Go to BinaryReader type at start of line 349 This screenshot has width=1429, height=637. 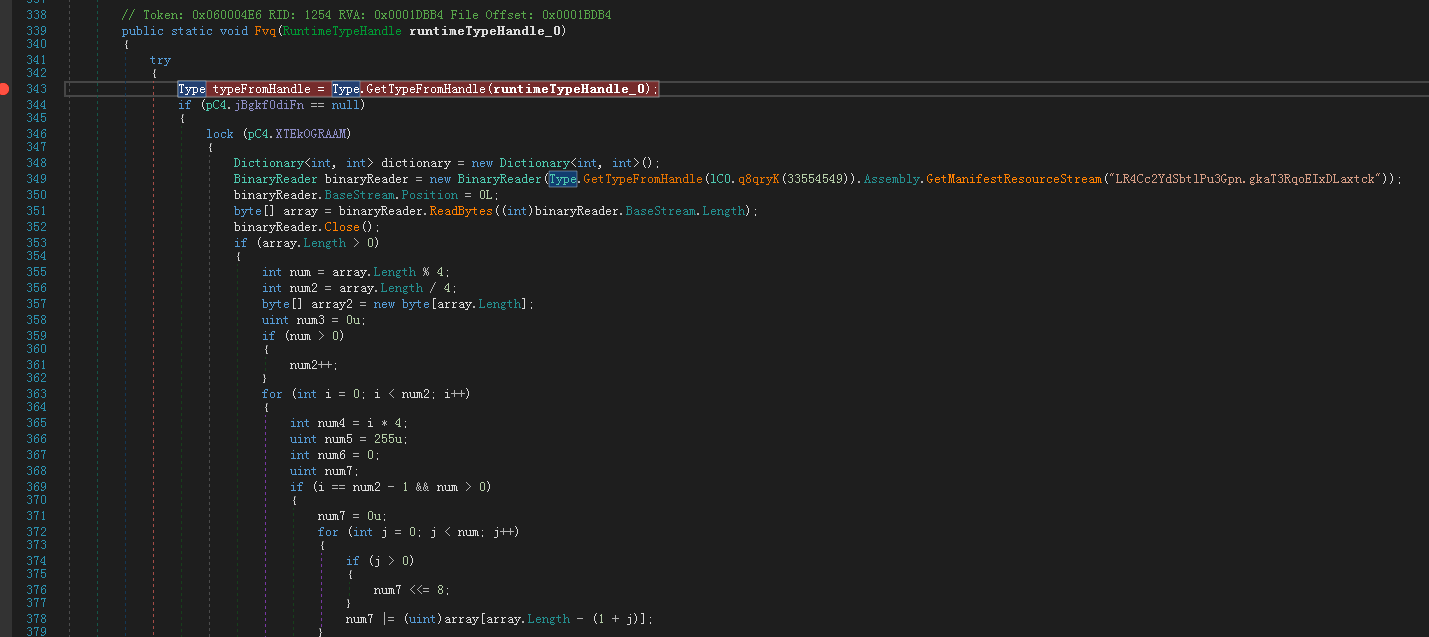point(276,179)
